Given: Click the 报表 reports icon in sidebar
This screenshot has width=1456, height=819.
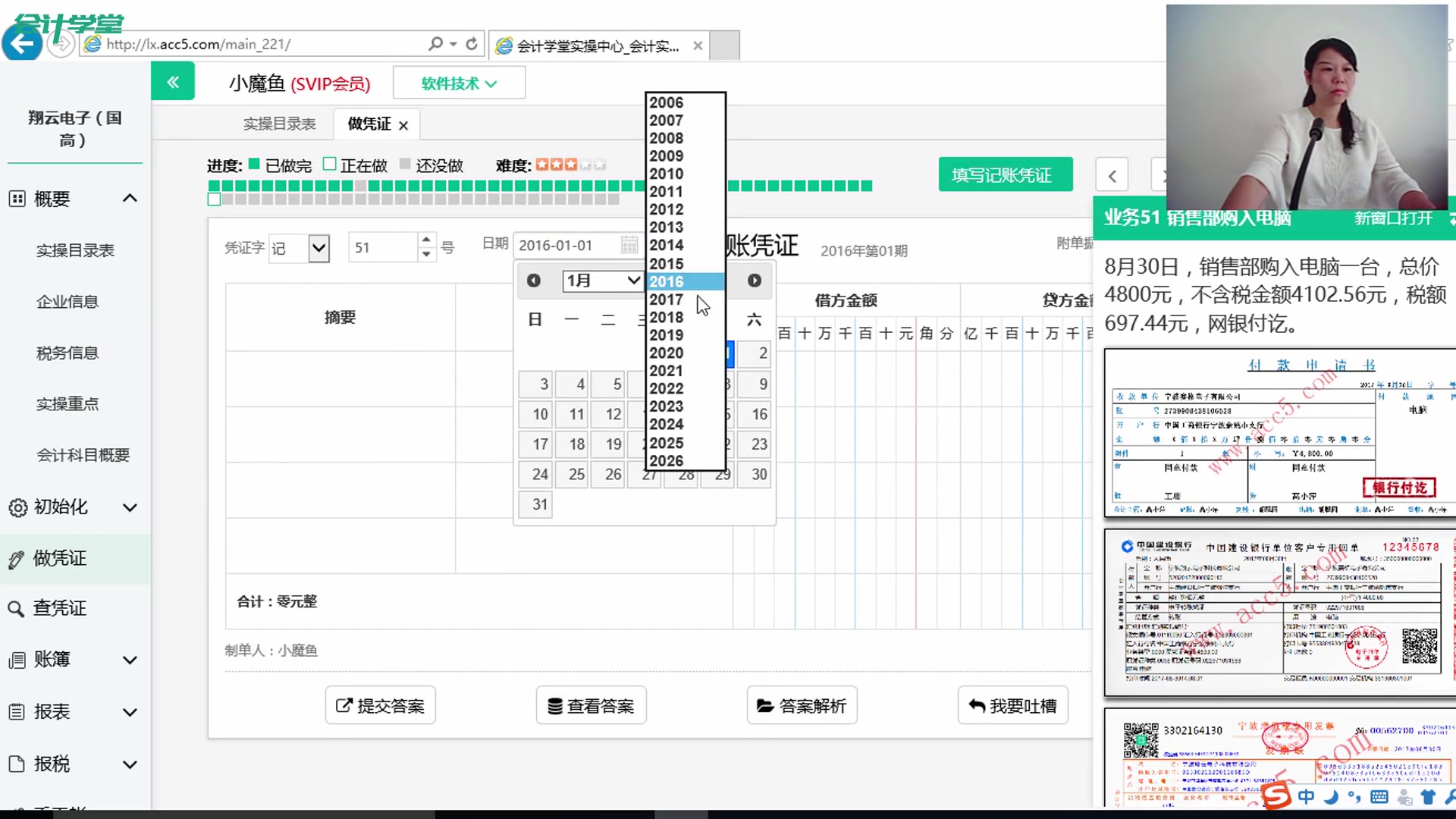Looking at the screenshot, I should [18, 712].
